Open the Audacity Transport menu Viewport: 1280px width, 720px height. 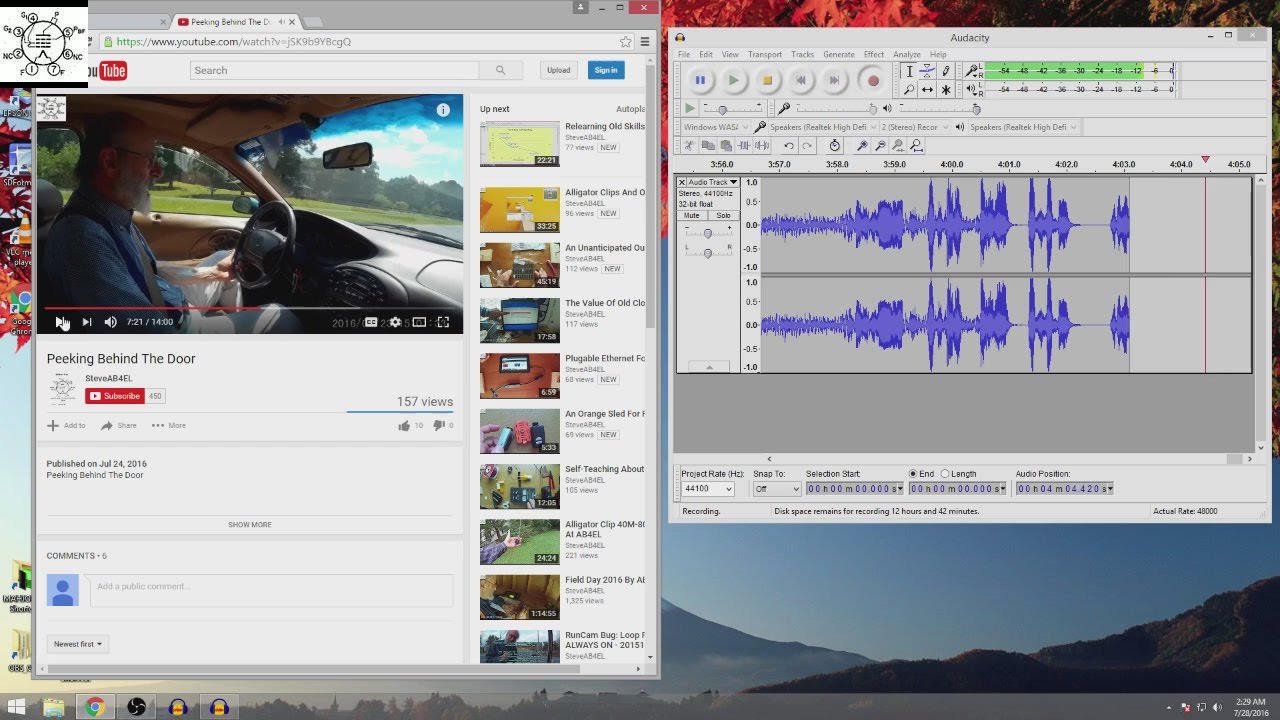pos(765,55)
